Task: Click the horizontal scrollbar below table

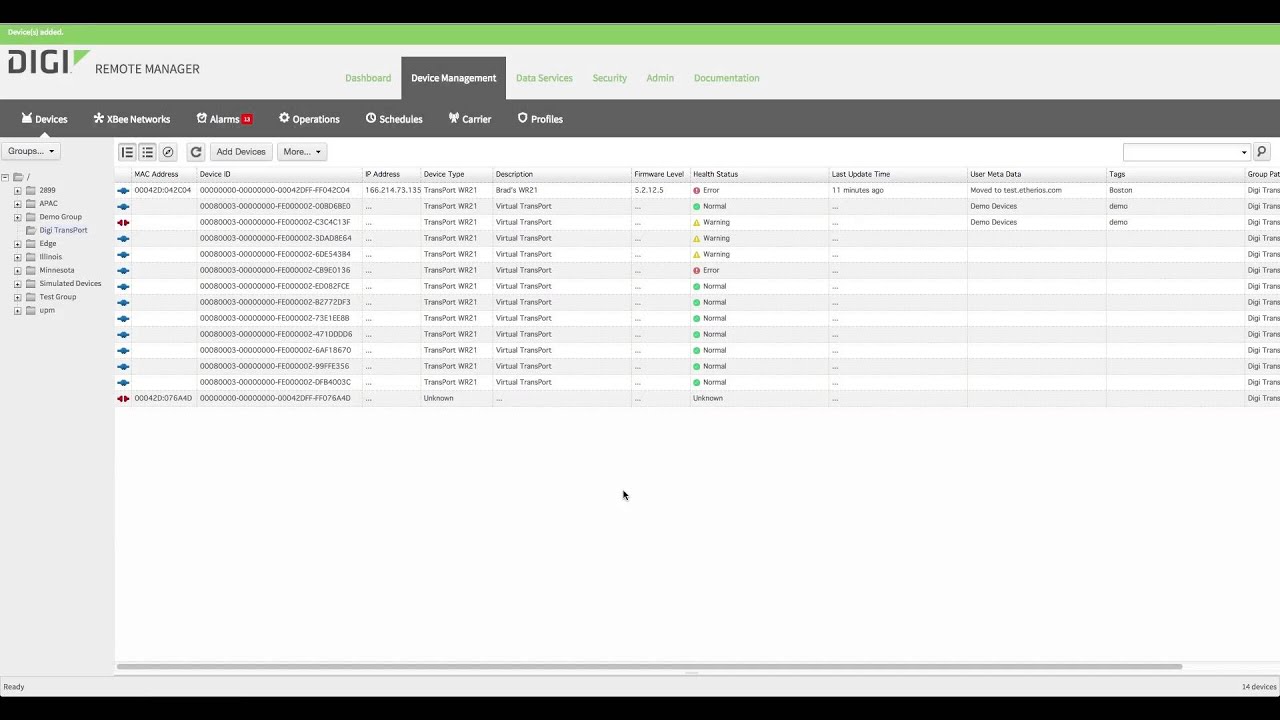Action: click(x=649, y=666)
